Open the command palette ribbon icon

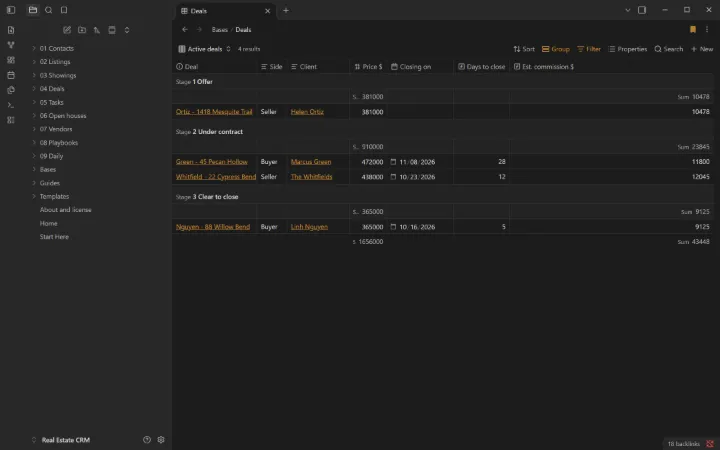(11, 105)
